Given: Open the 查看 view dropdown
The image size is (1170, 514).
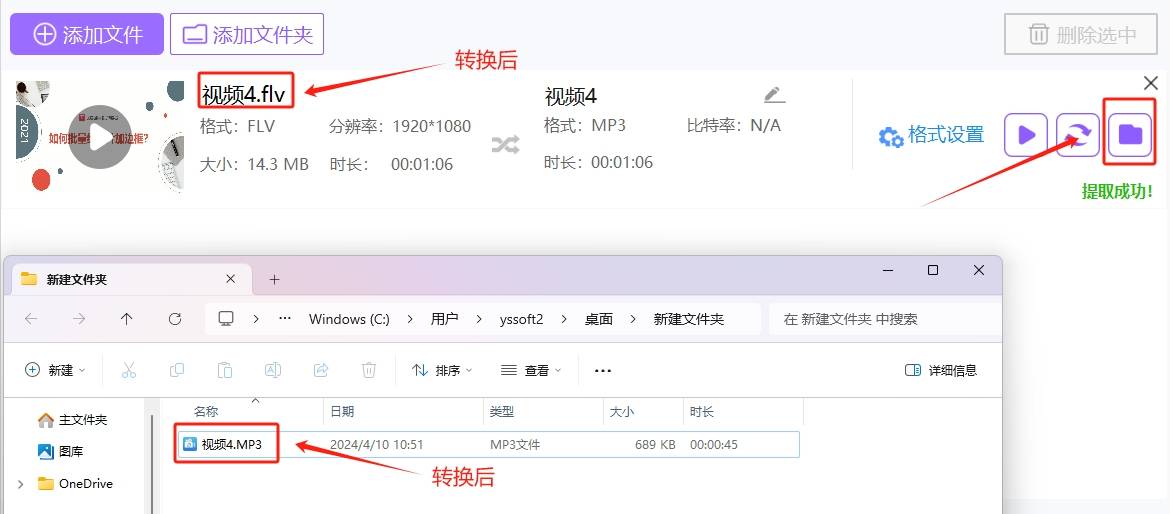Looking at the screenshot, I should (531, 370).
